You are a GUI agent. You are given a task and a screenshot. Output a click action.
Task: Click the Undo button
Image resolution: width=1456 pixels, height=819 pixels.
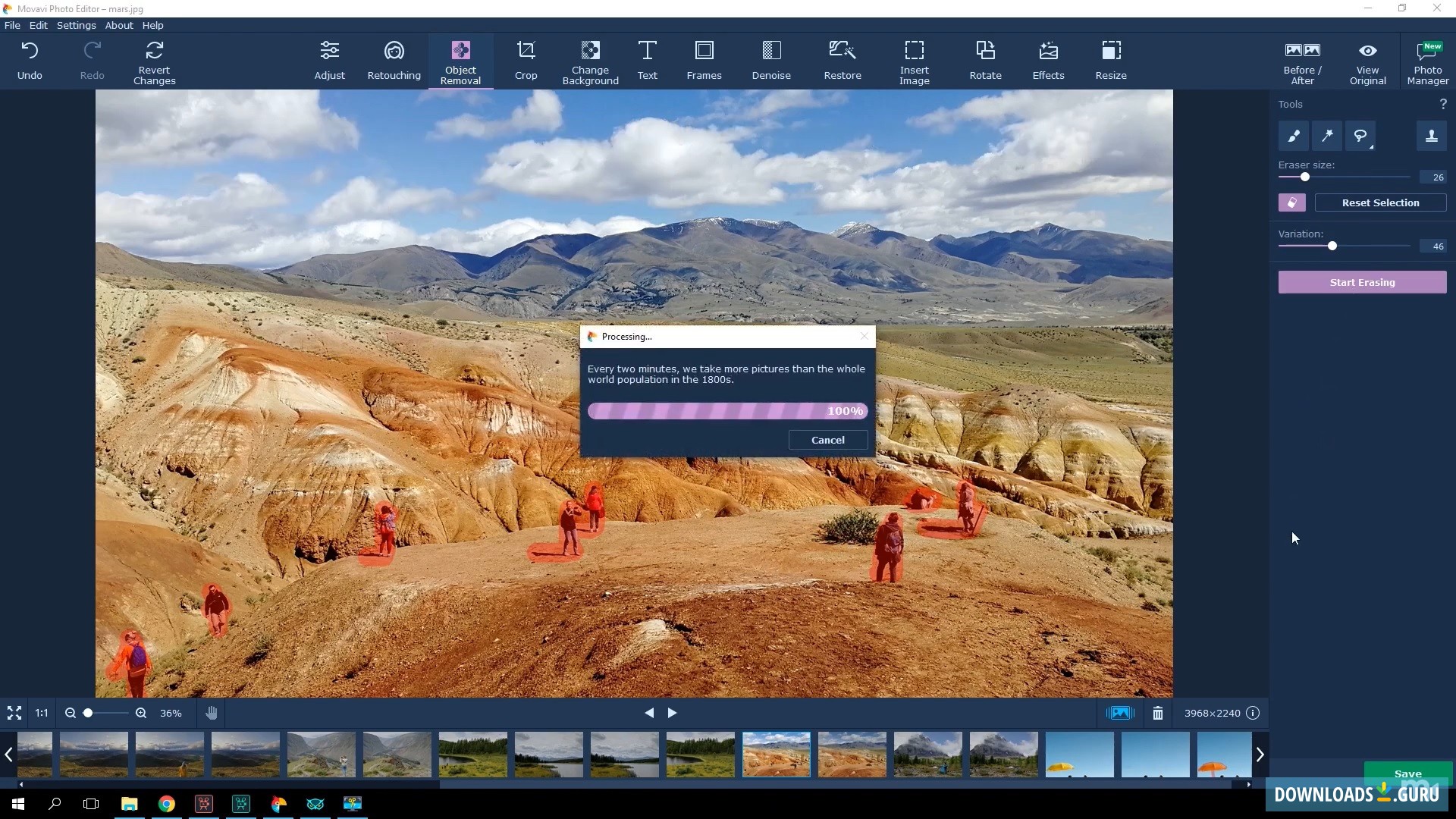[30, 60]
